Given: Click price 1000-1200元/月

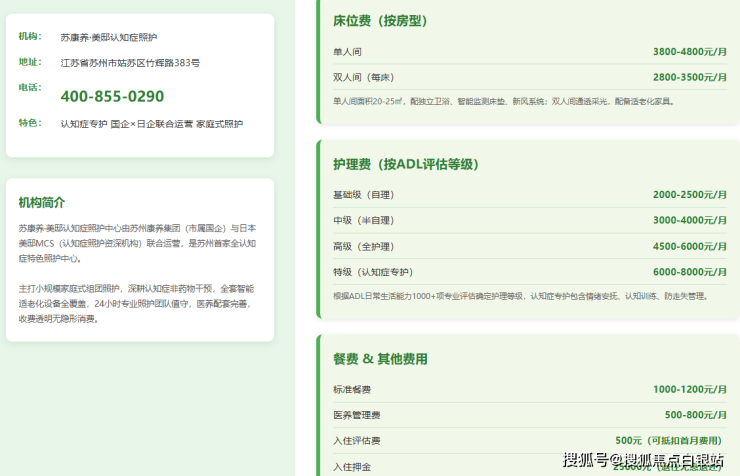Looking at the screenshot, I should (690, 389).
